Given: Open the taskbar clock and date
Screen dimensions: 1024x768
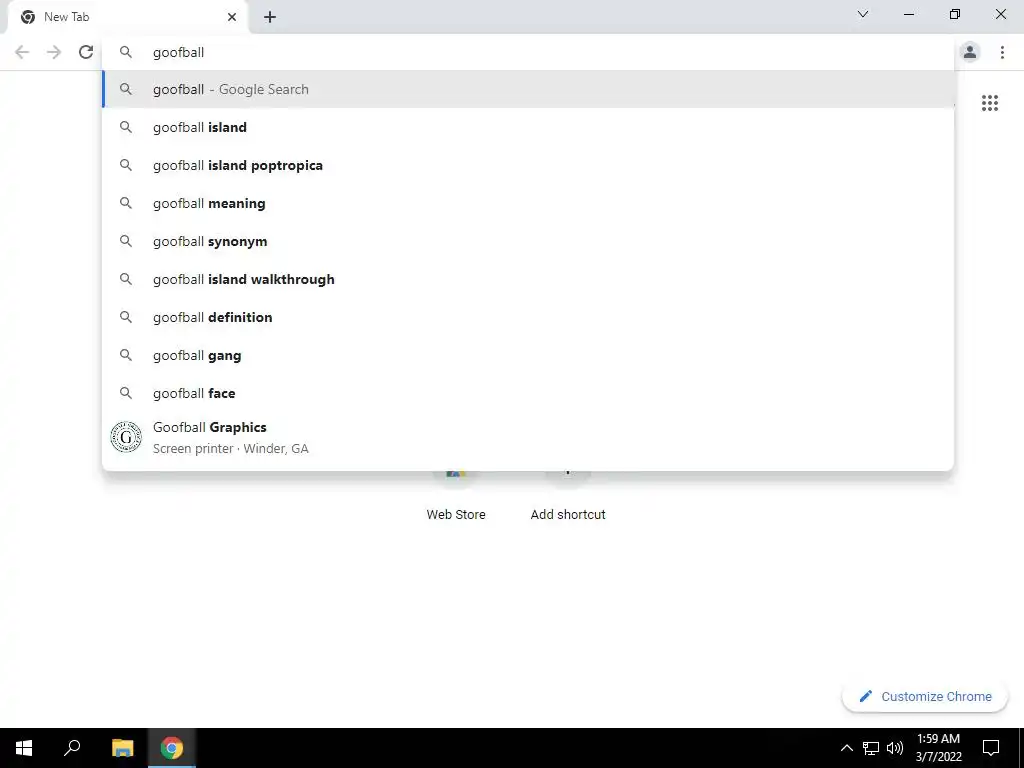Looking at the screenshot, I should [x=938, y=748].
